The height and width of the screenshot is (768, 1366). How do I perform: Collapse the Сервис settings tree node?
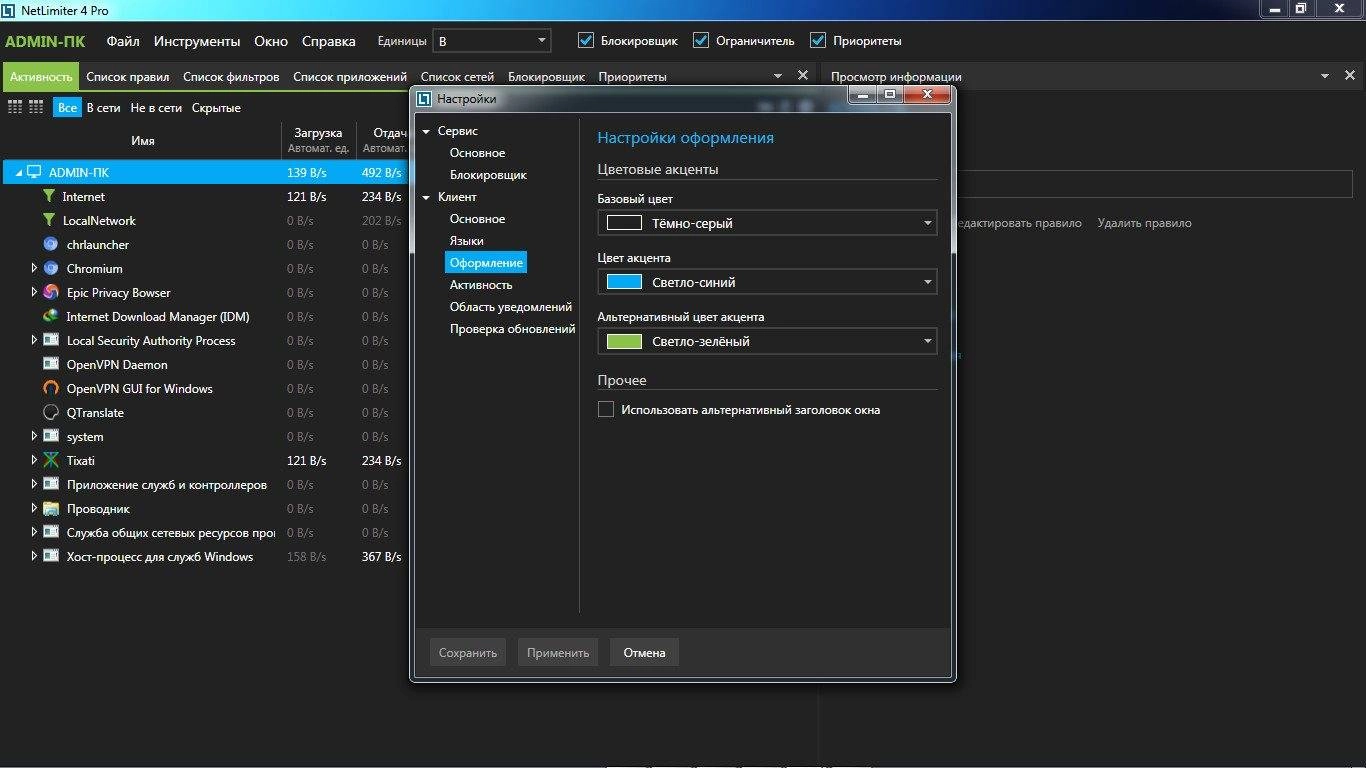coord(426,131)
